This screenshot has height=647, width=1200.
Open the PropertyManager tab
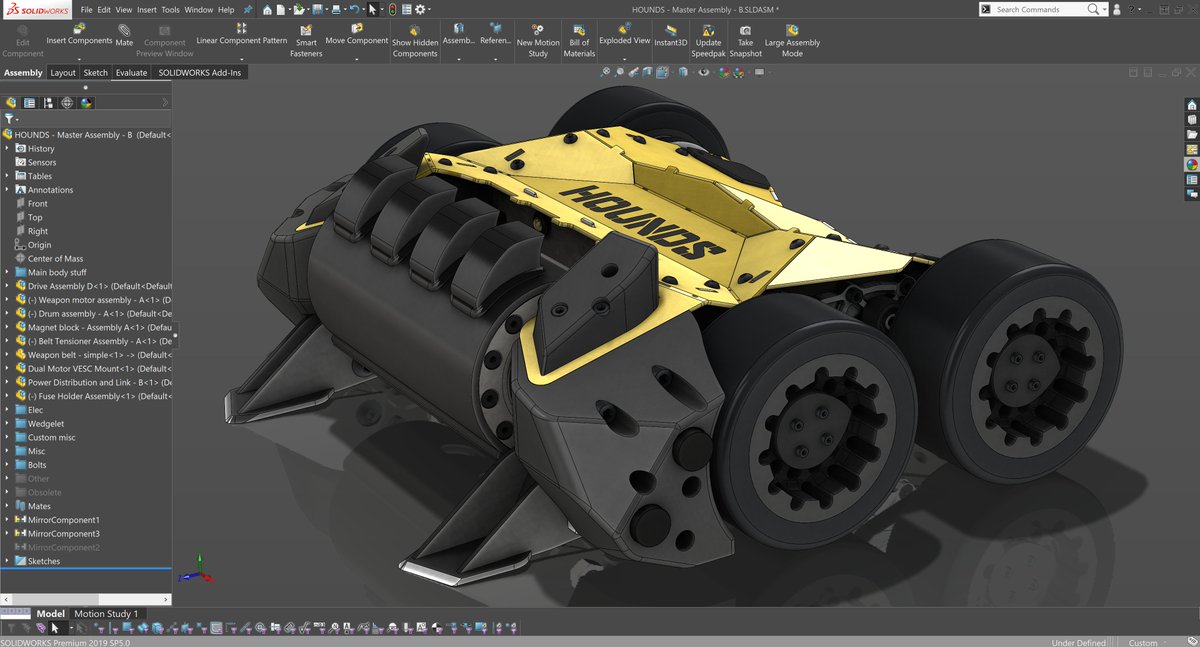click(29, 102)
